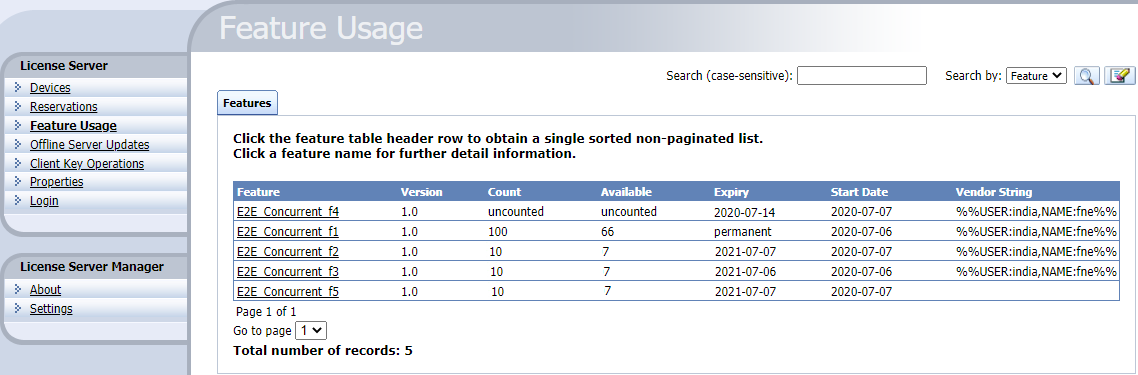Click arrow bullet beside Reservations
This screenshot has width=1138, height=375.
point(18,107)
